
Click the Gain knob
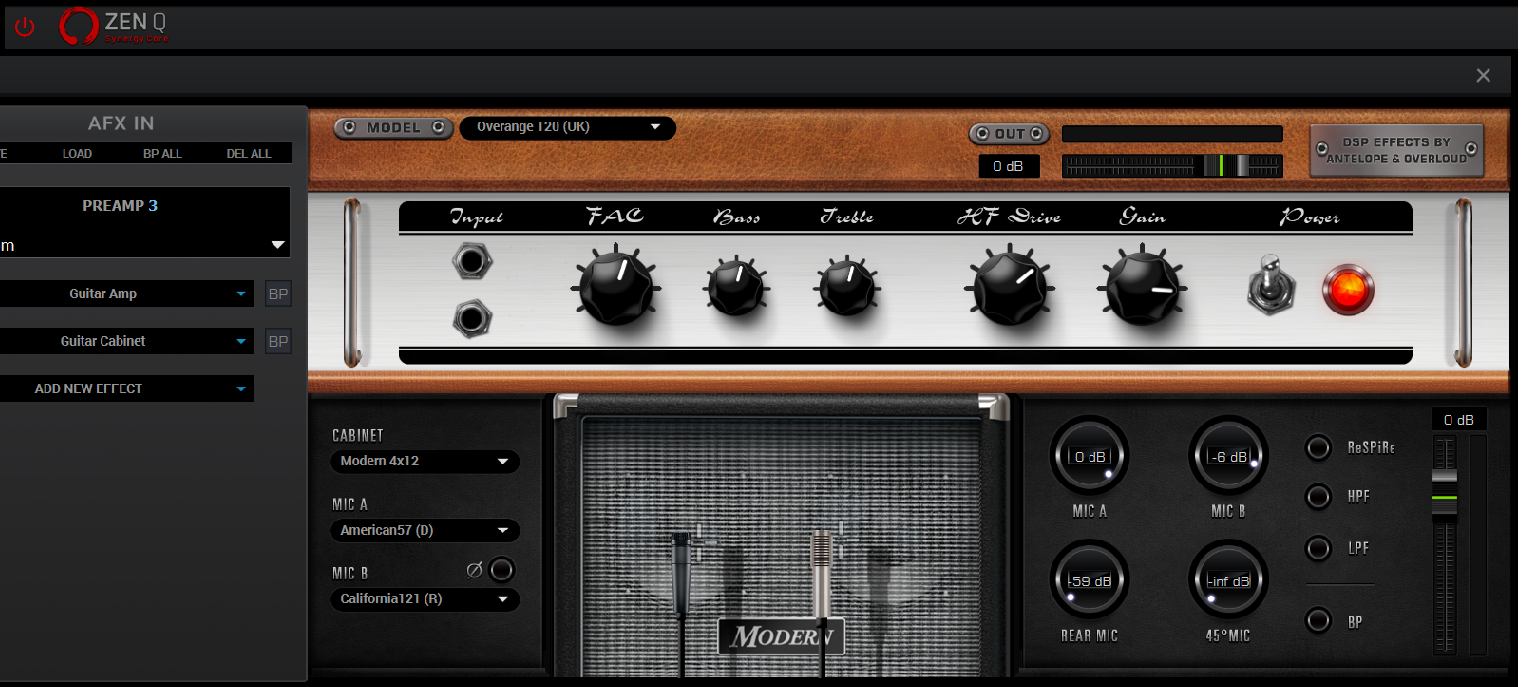point(1143,287)
